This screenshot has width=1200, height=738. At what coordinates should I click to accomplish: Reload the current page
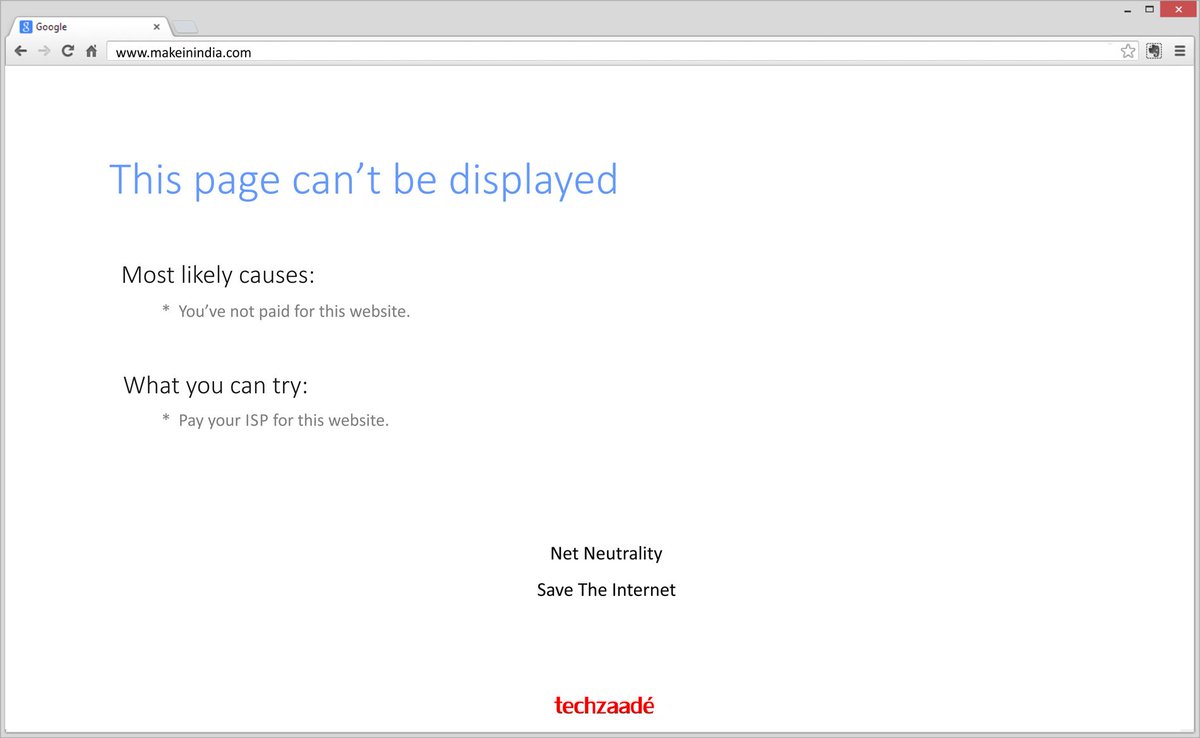click(68, 51)
